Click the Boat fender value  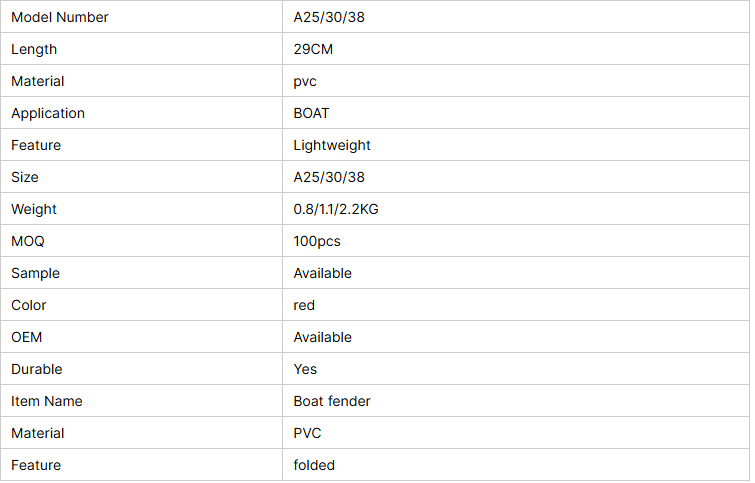(x=332, y=401)
